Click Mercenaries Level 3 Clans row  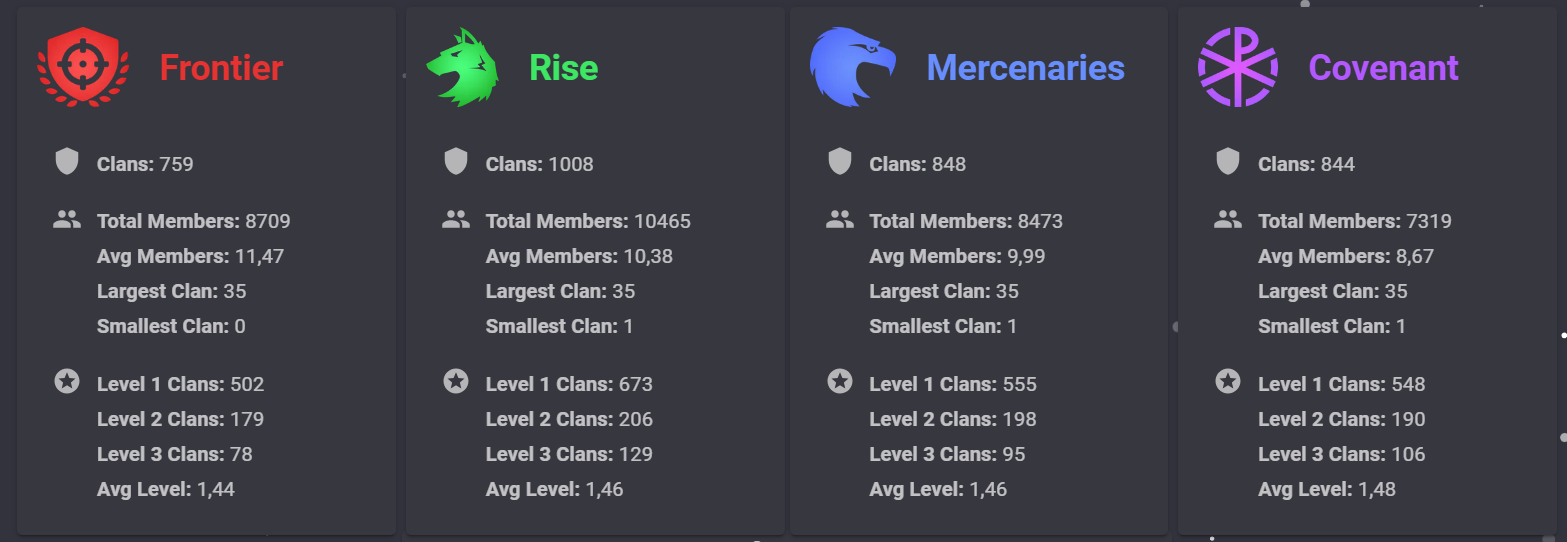[x=948, y=454]
